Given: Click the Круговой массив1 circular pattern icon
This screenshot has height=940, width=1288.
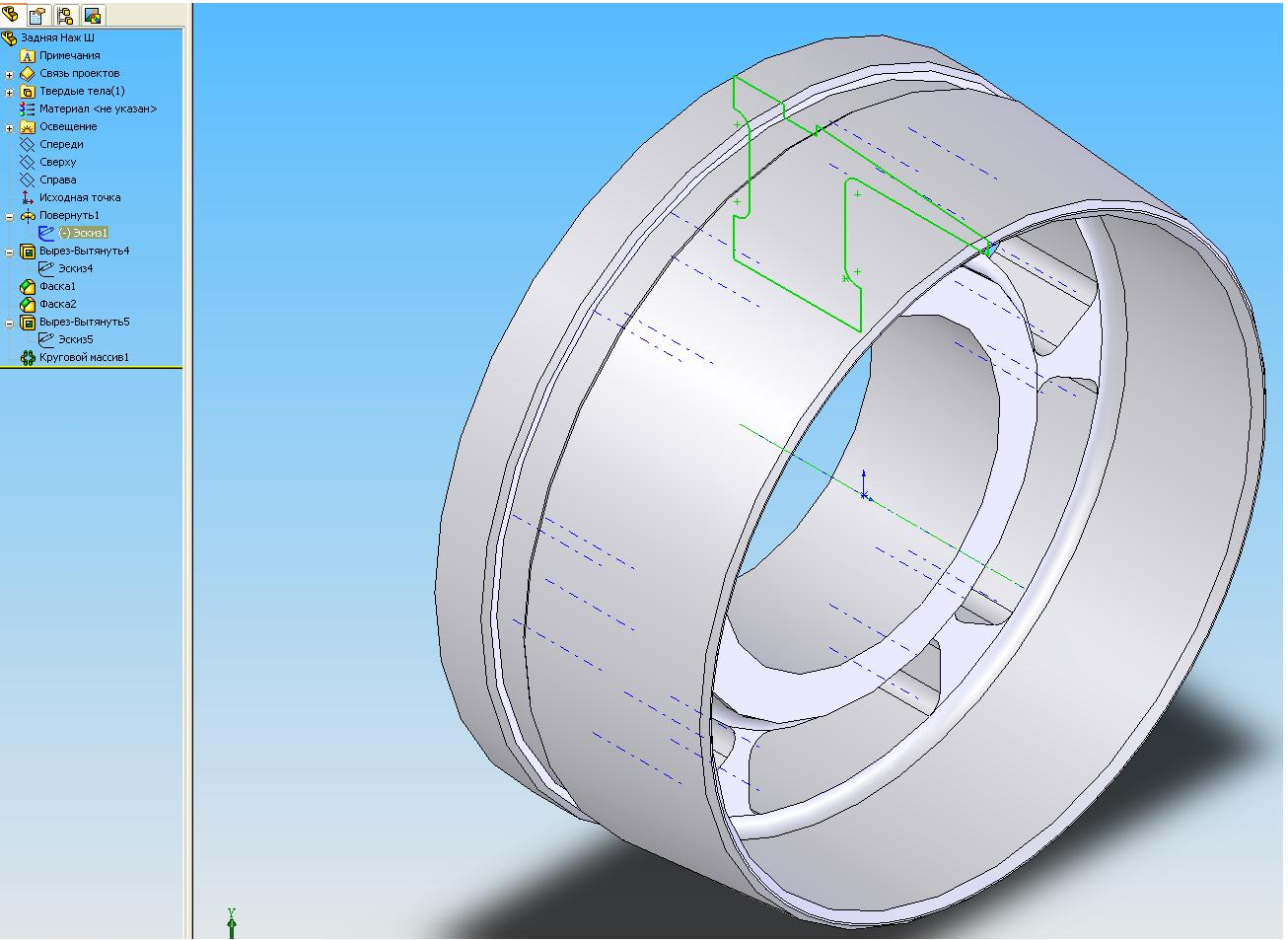Looking at the screenshot, I should [x=28, y=357].
